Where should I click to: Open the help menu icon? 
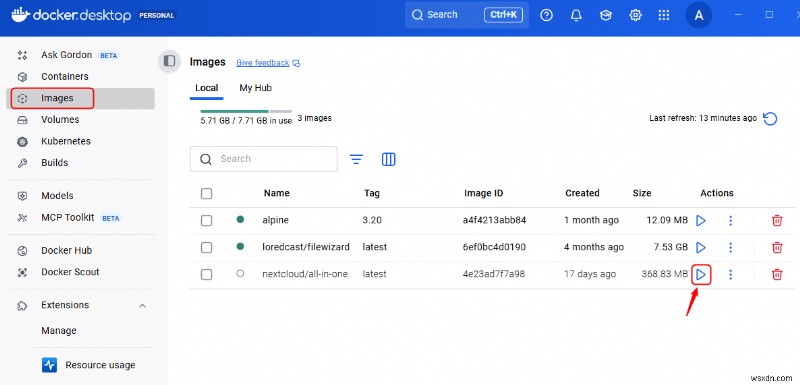(546, 15)
